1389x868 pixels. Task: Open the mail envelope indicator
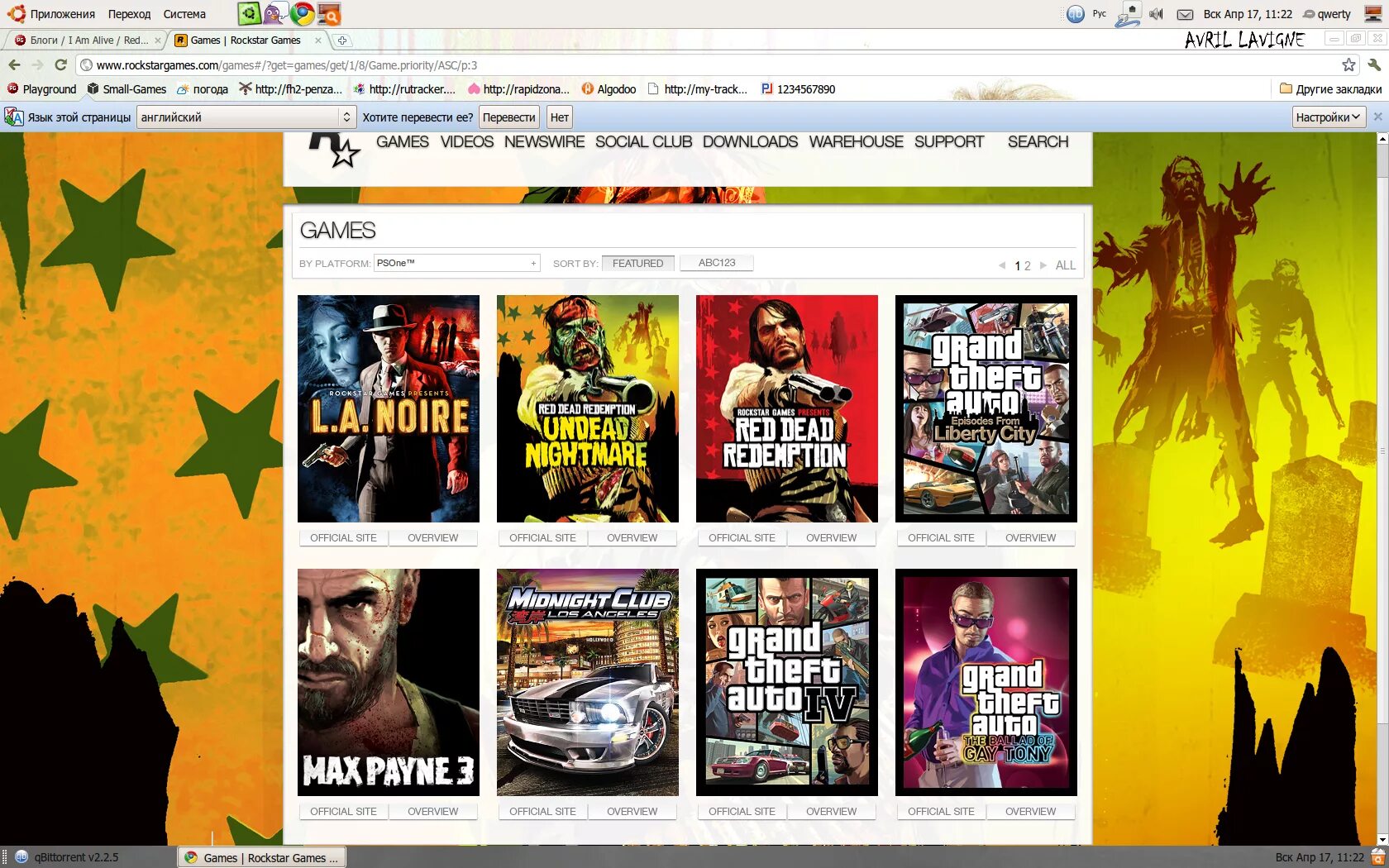point(1185,14)
